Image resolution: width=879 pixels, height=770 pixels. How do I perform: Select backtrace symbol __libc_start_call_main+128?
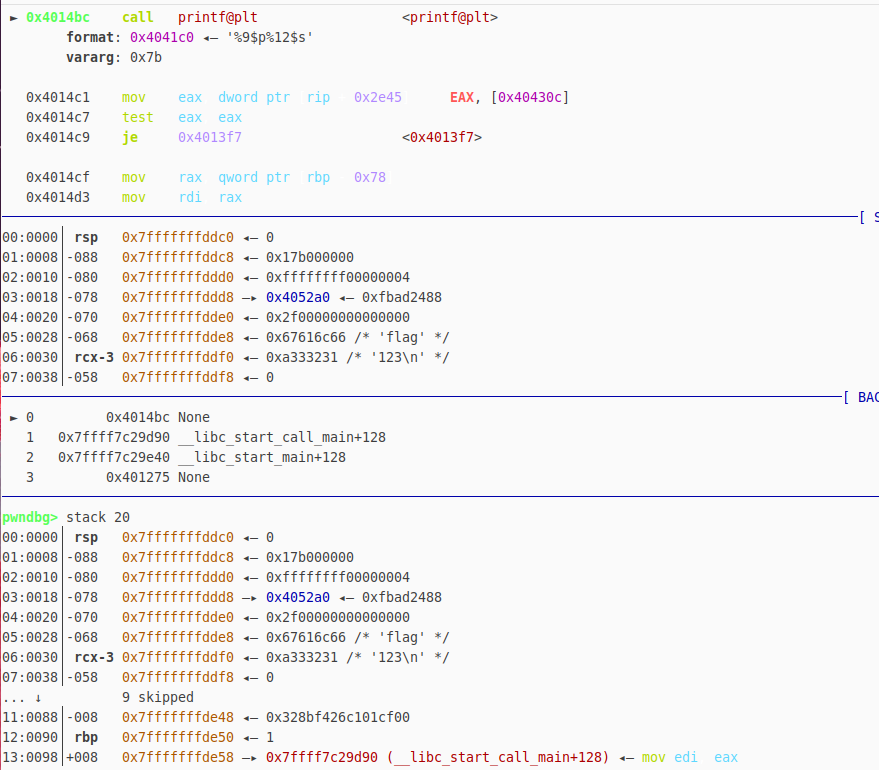[x=282, y=438]
